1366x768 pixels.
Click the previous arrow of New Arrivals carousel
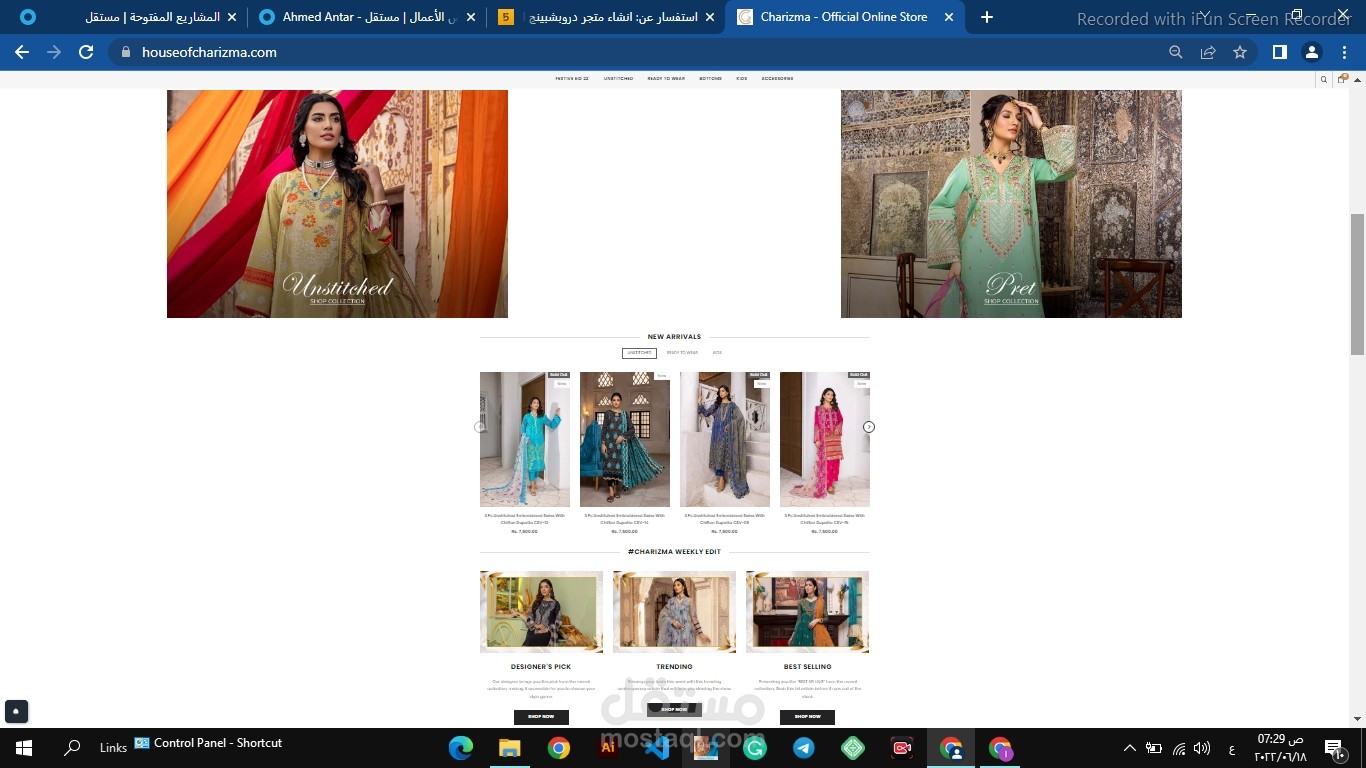point(480,427)
